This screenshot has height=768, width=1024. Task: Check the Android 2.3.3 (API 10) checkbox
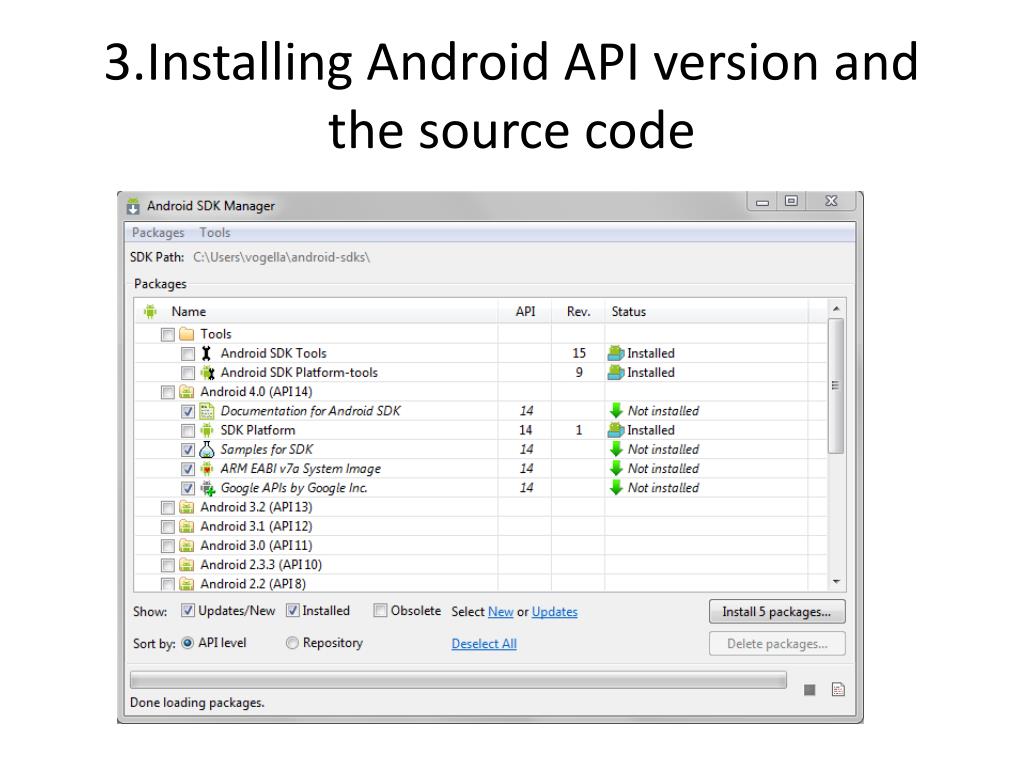coord(168,565)
